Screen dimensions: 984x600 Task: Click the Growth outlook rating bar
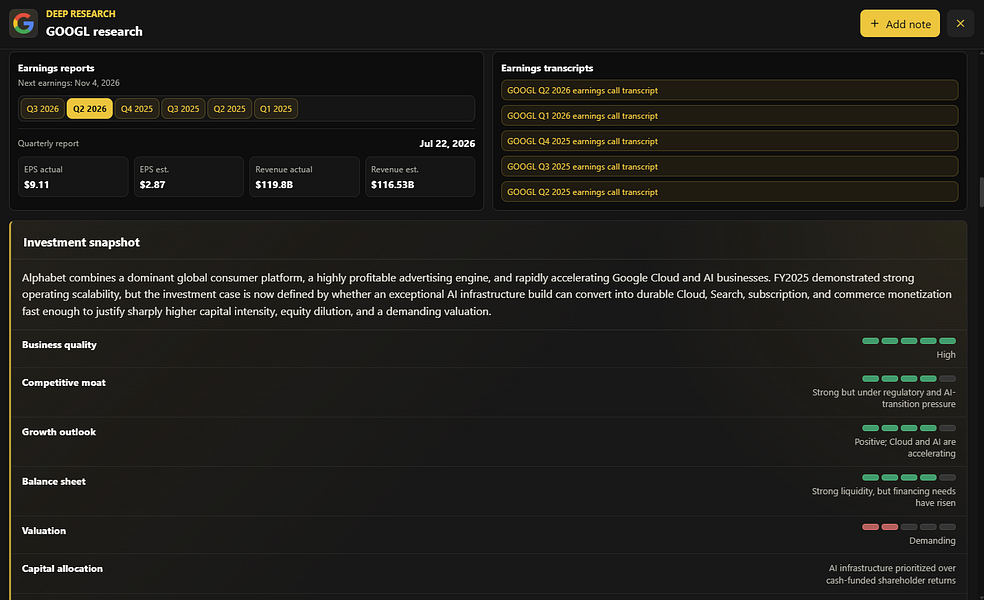909,428
